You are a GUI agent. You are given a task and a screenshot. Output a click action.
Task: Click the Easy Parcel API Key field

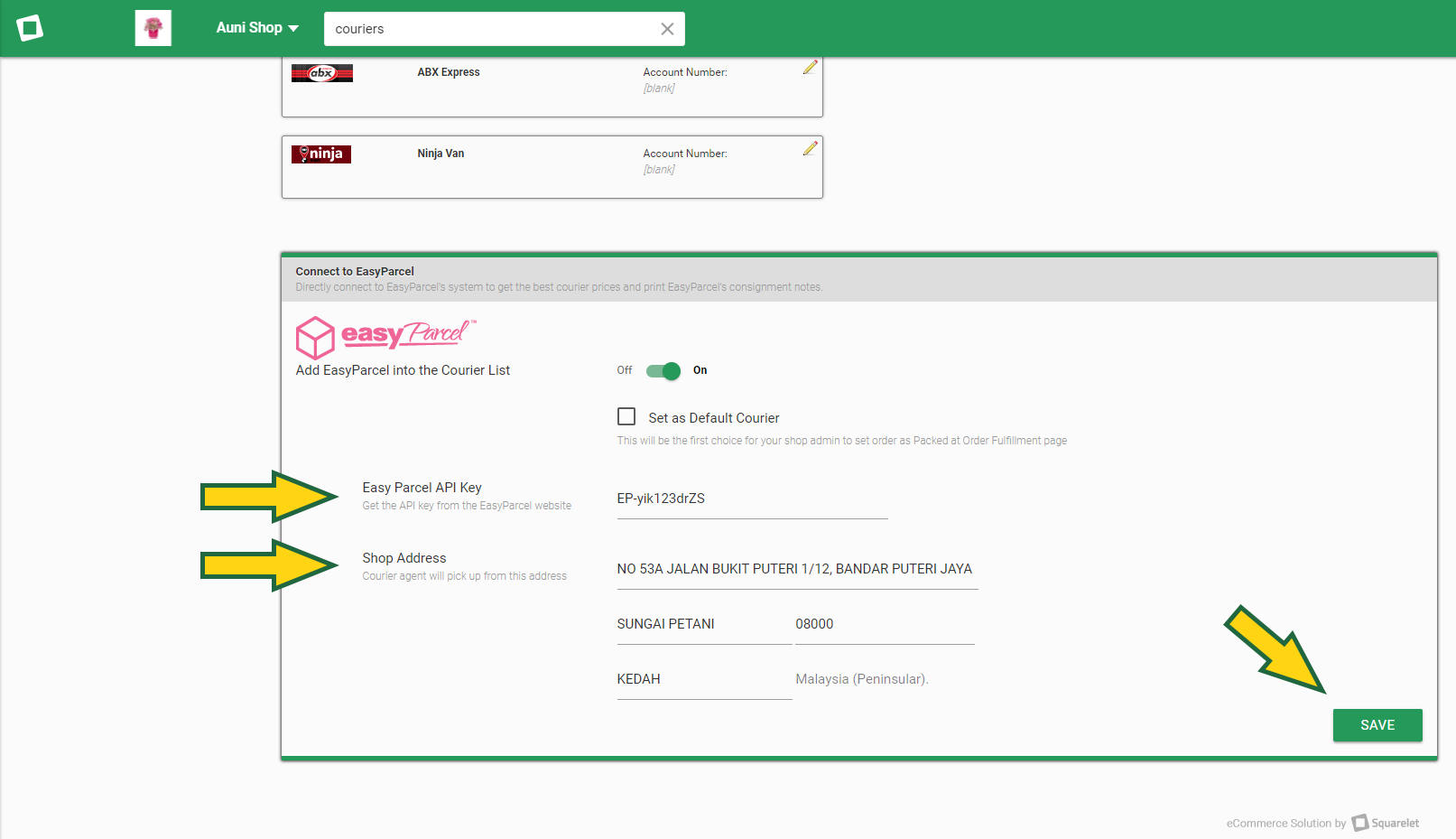pos(752,499)
